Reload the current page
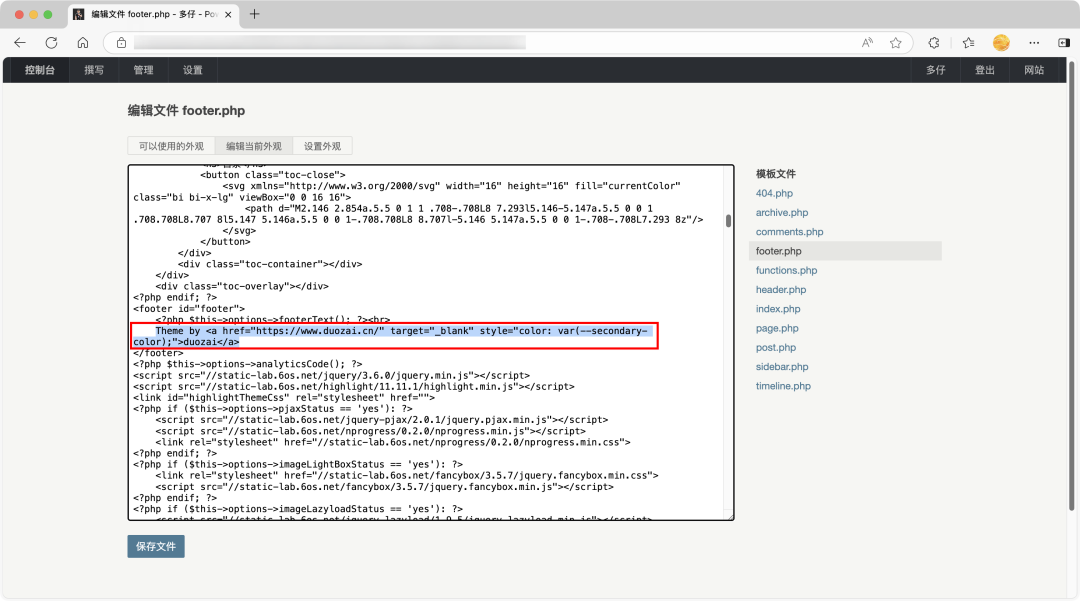 click(x=52, y=43)
